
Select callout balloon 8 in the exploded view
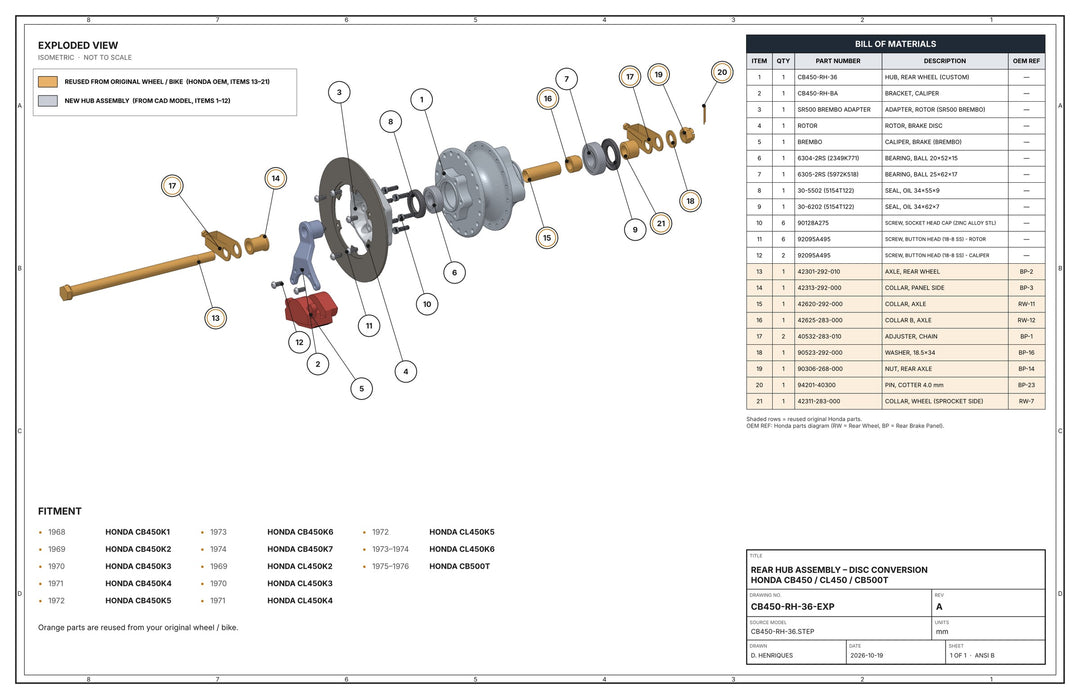point(391,122)
